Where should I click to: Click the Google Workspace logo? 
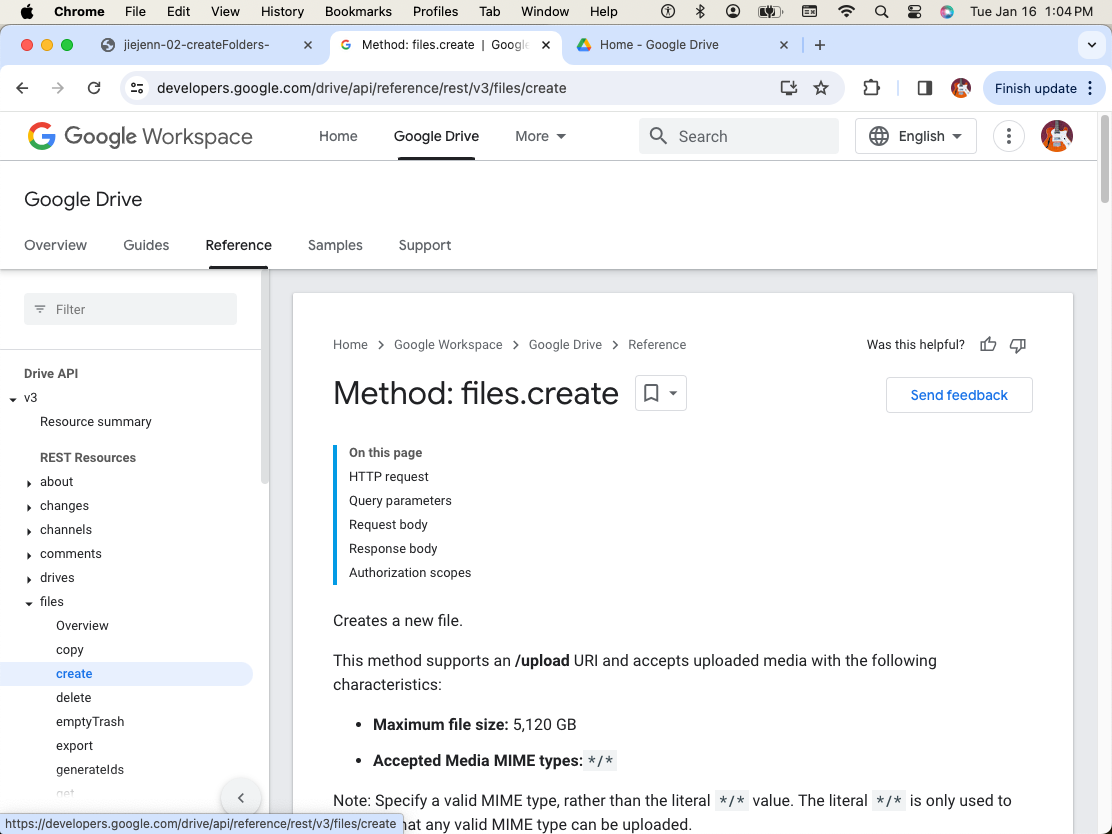[140, 136]
